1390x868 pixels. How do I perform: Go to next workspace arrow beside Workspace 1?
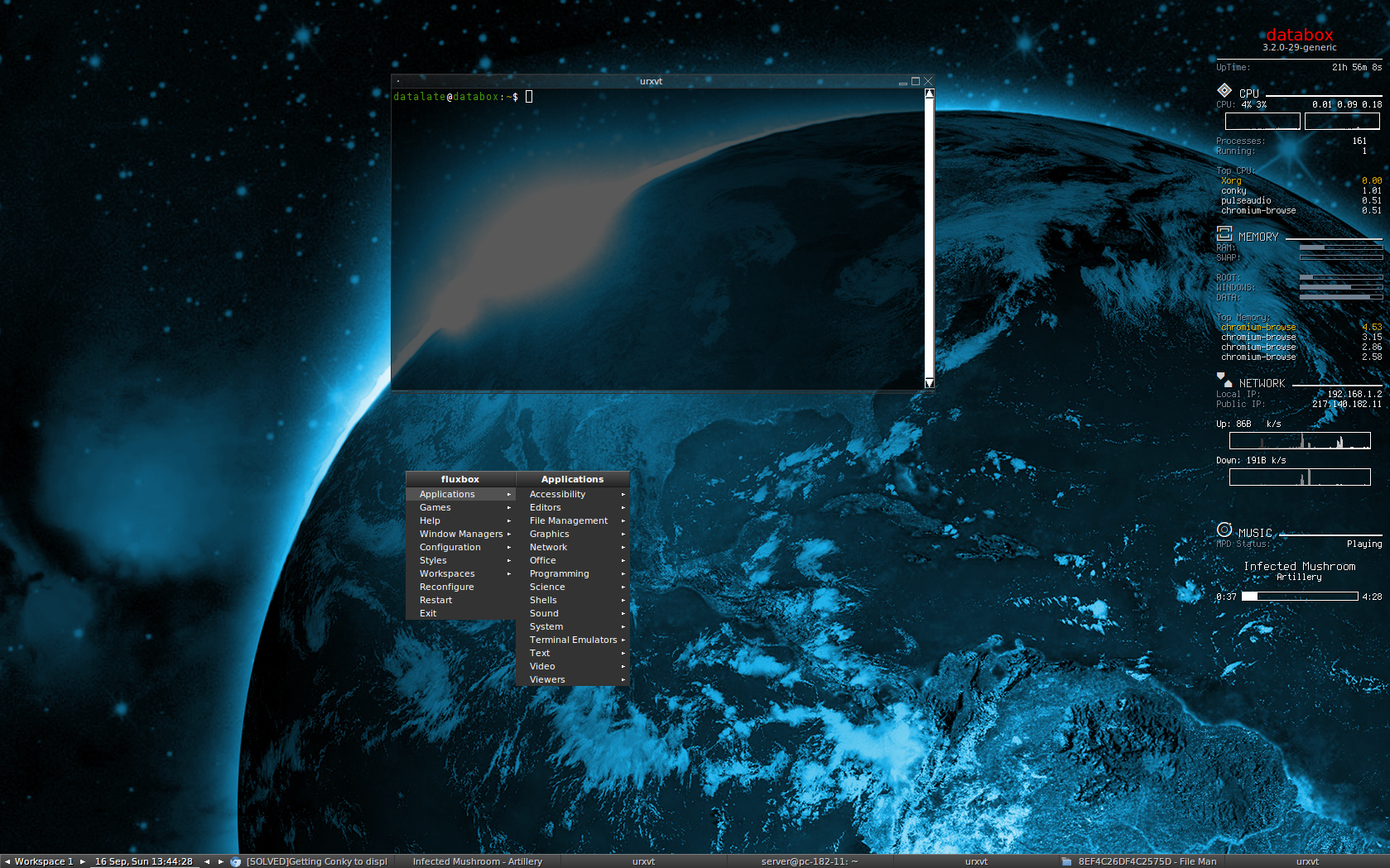tap(82, 861)
